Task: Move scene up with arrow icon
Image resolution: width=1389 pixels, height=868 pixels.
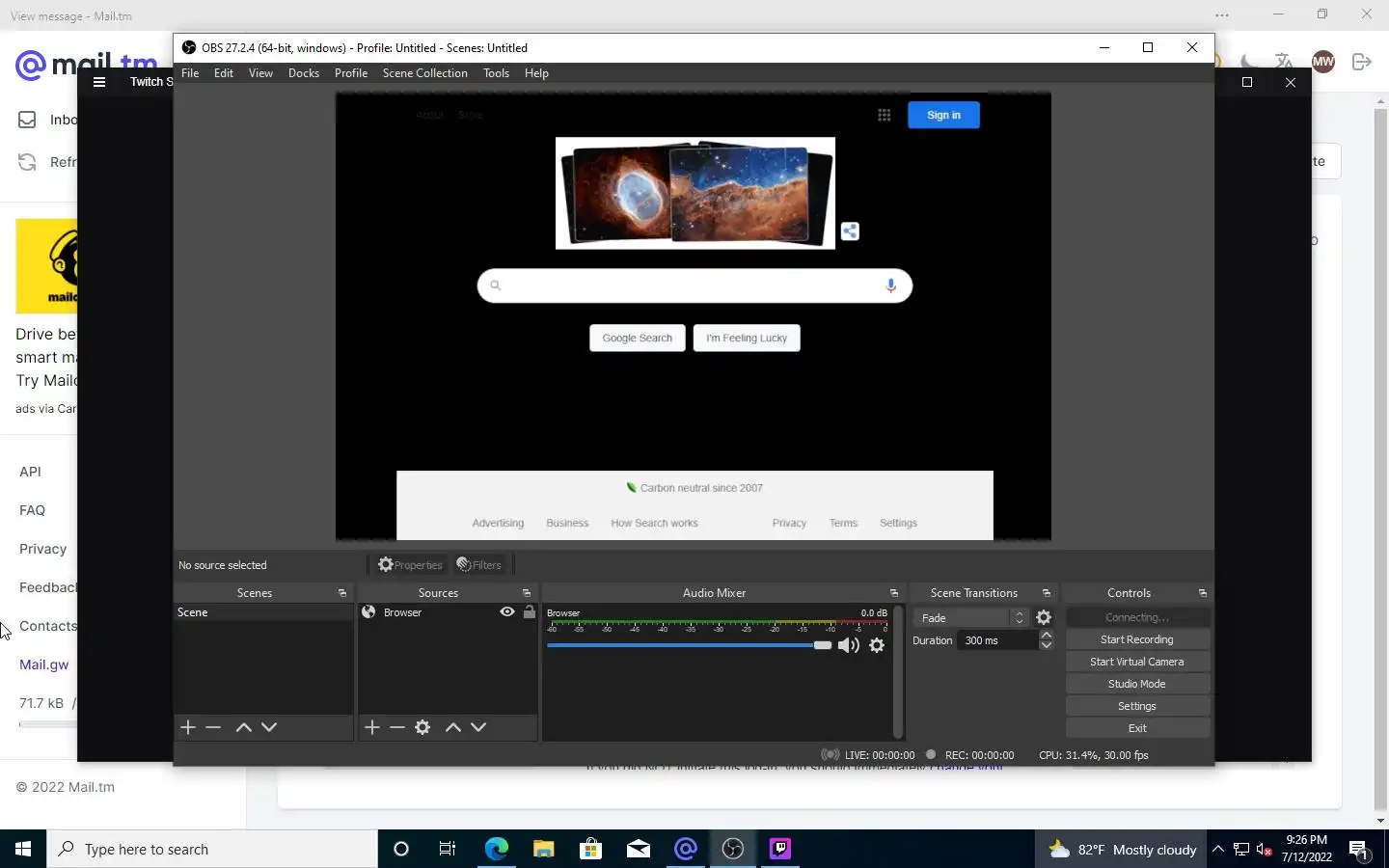Action: tap(244, 727)
